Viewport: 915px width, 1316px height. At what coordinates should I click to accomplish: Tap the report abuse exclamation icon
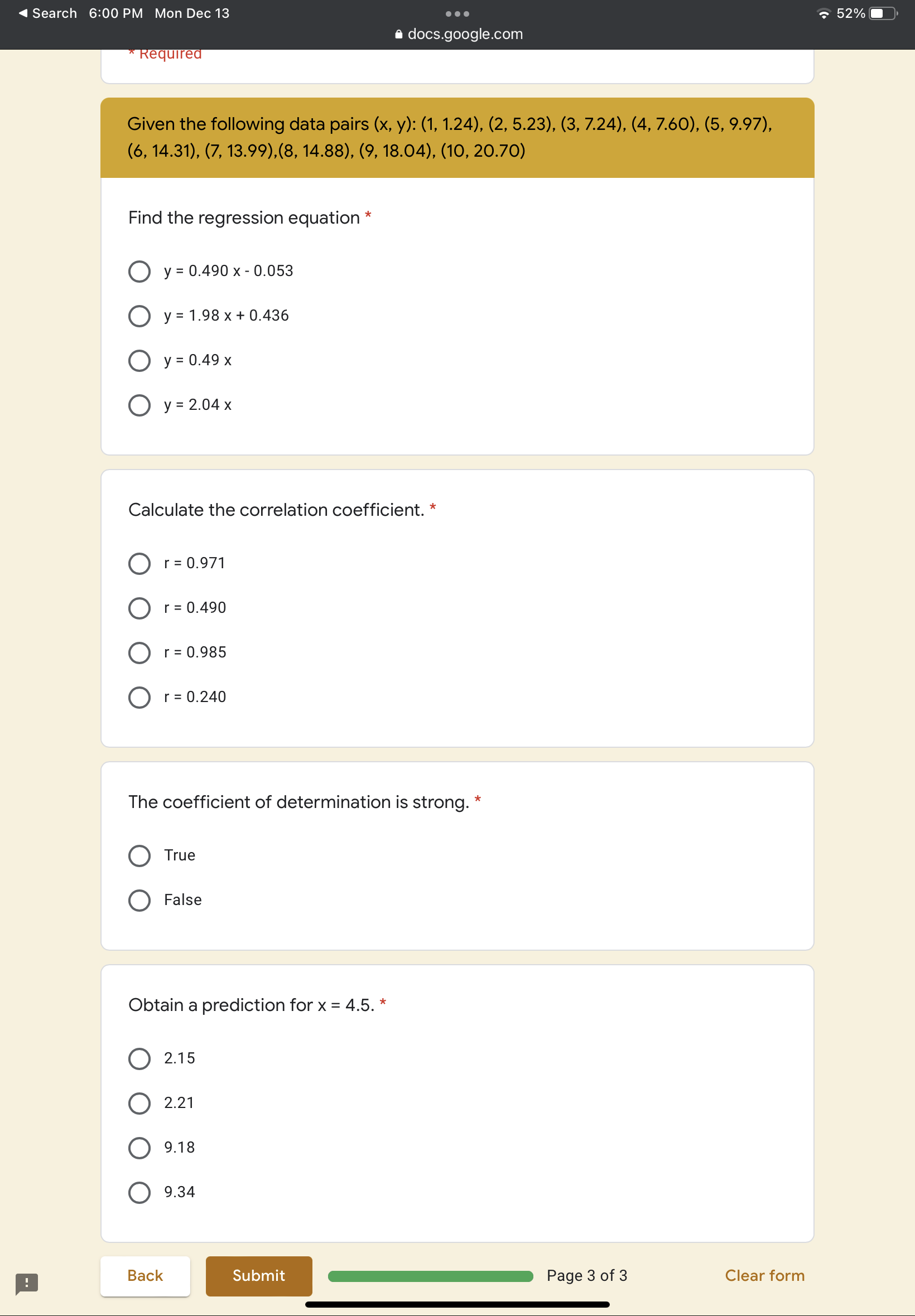pyautogui.click(x=27, y=1283)
